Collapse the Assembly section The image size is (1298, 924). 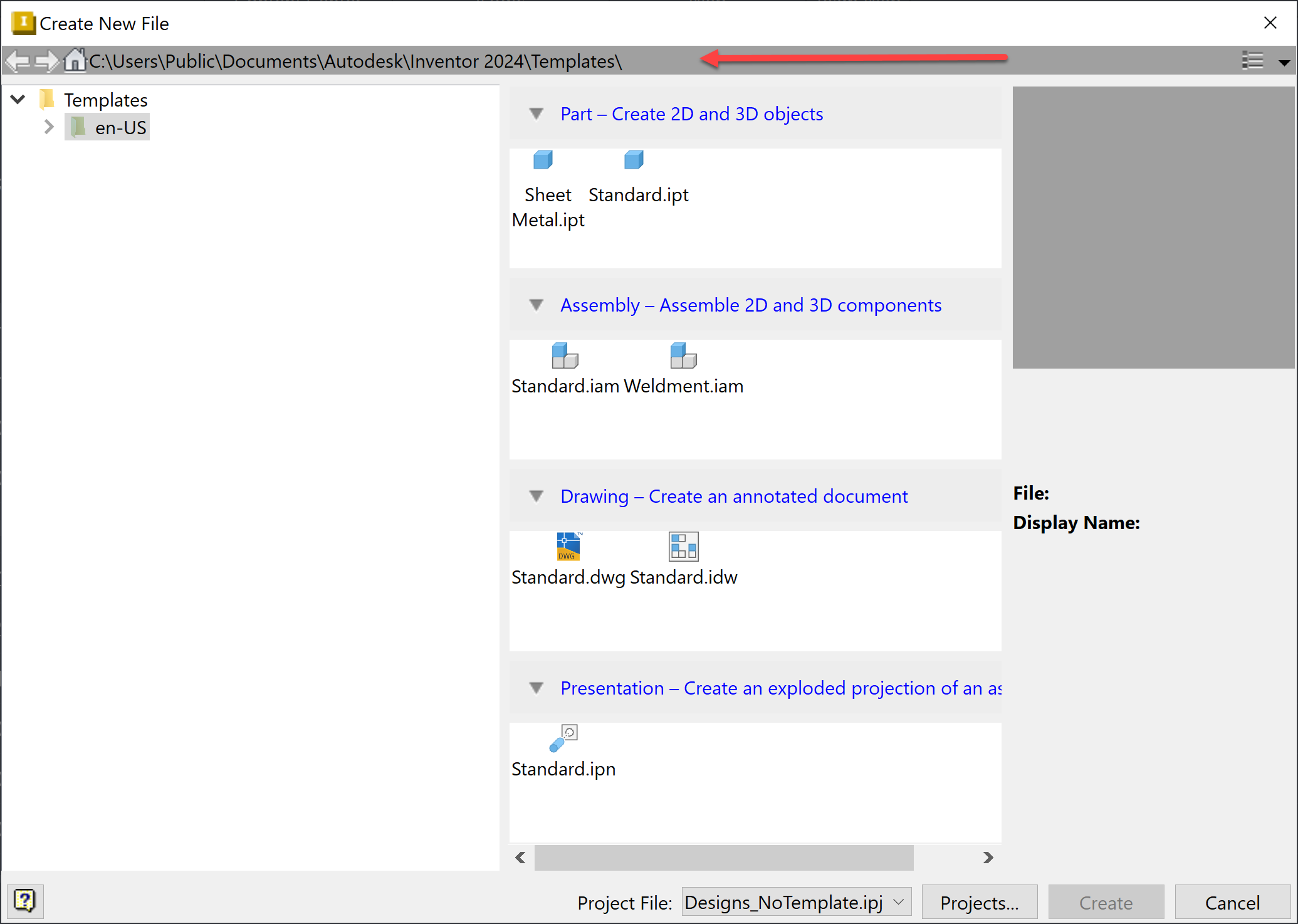(x=536, y=305)
